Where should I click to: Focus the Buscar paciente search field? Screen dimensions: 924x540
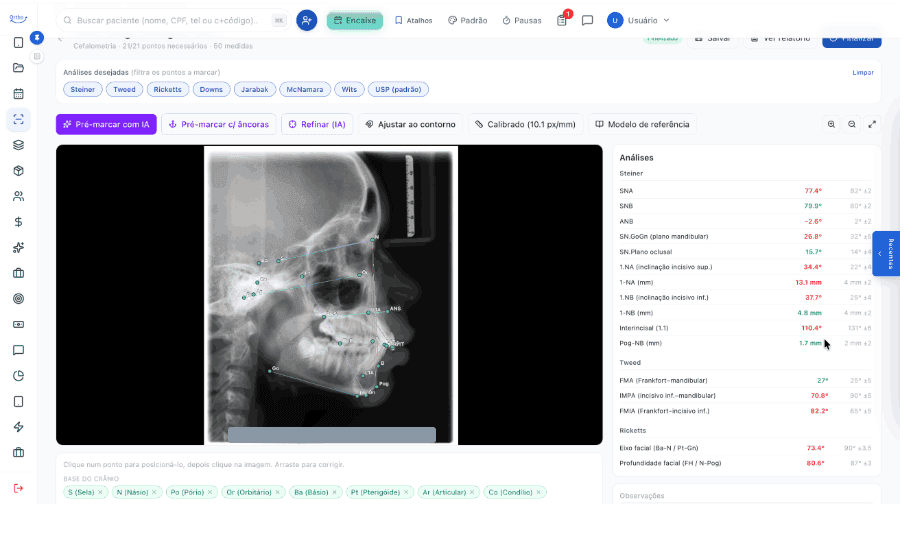[172, 20]
